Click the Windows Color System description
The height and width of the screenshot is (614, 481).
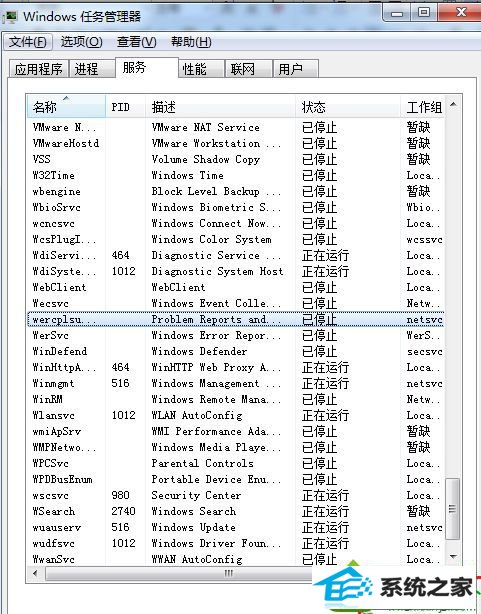tap(212, 240)
